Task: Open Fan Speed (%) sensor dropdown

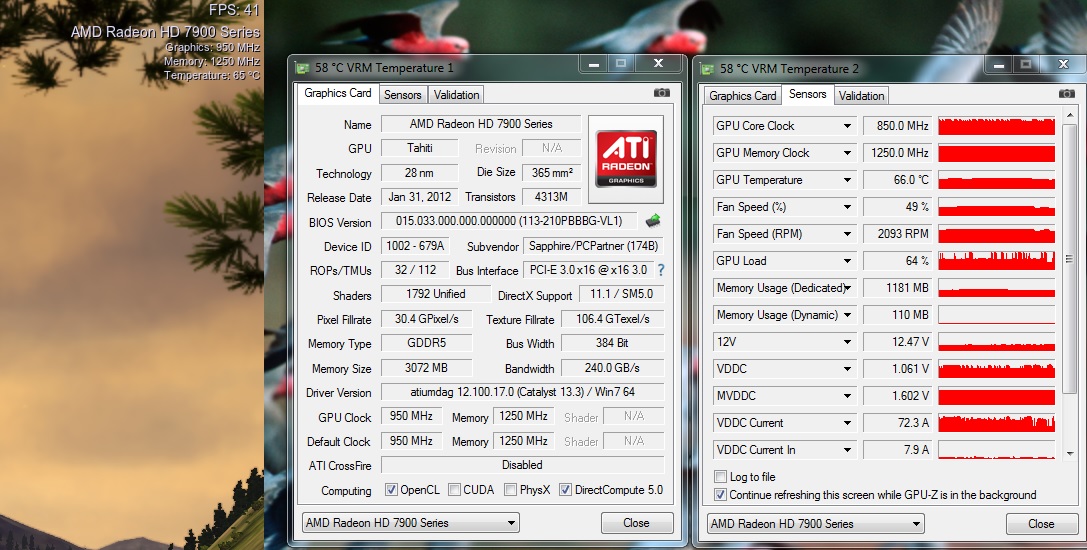Action: tap(847, 207)
